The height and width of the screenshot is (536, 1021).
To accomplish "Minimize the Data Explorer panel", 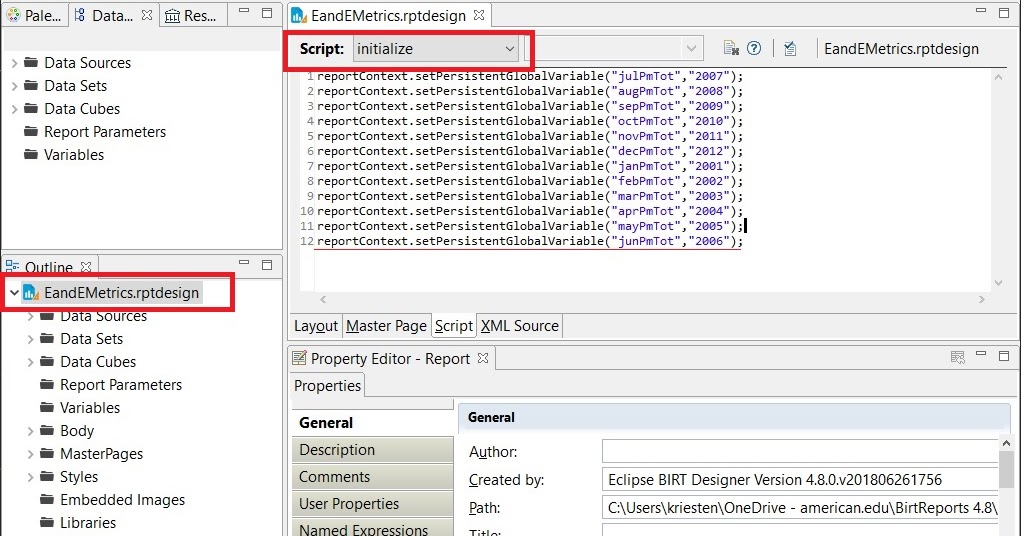I will (x=244, y=12).
